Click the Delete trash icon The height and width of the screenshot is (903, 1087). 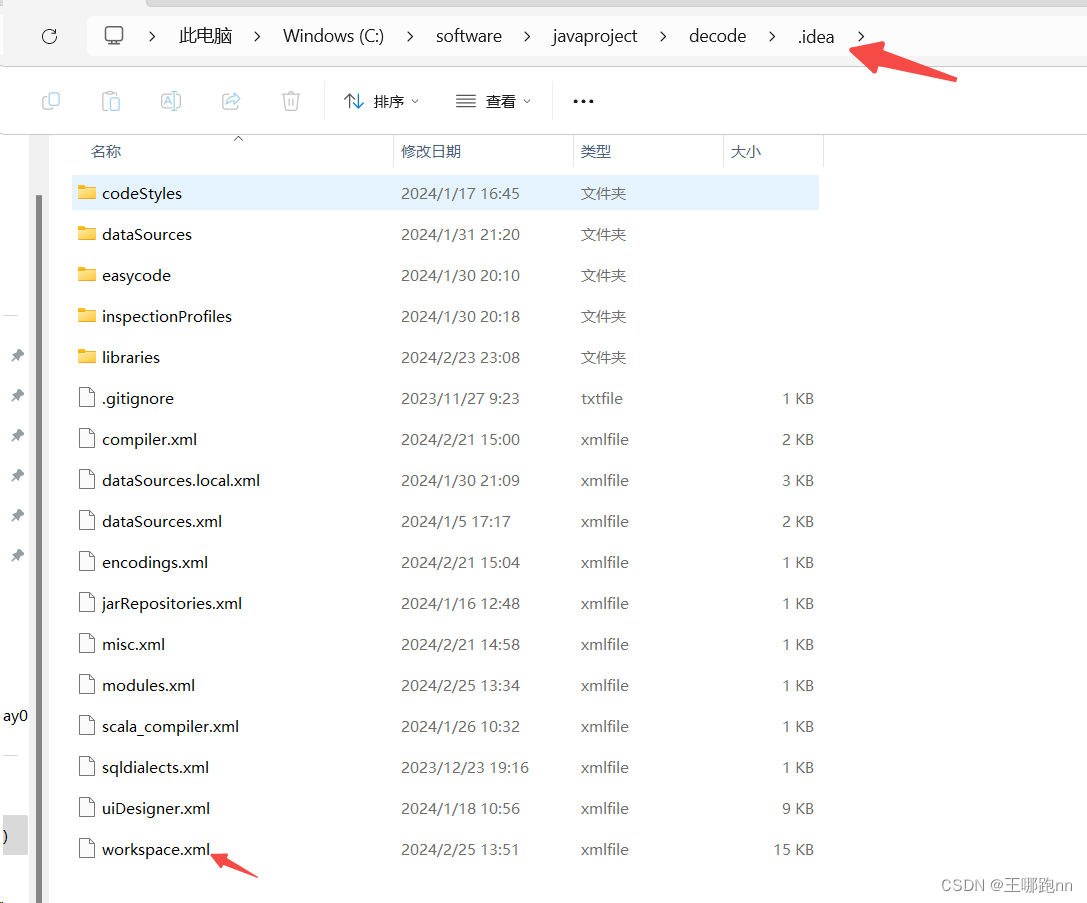coord(290,101)
